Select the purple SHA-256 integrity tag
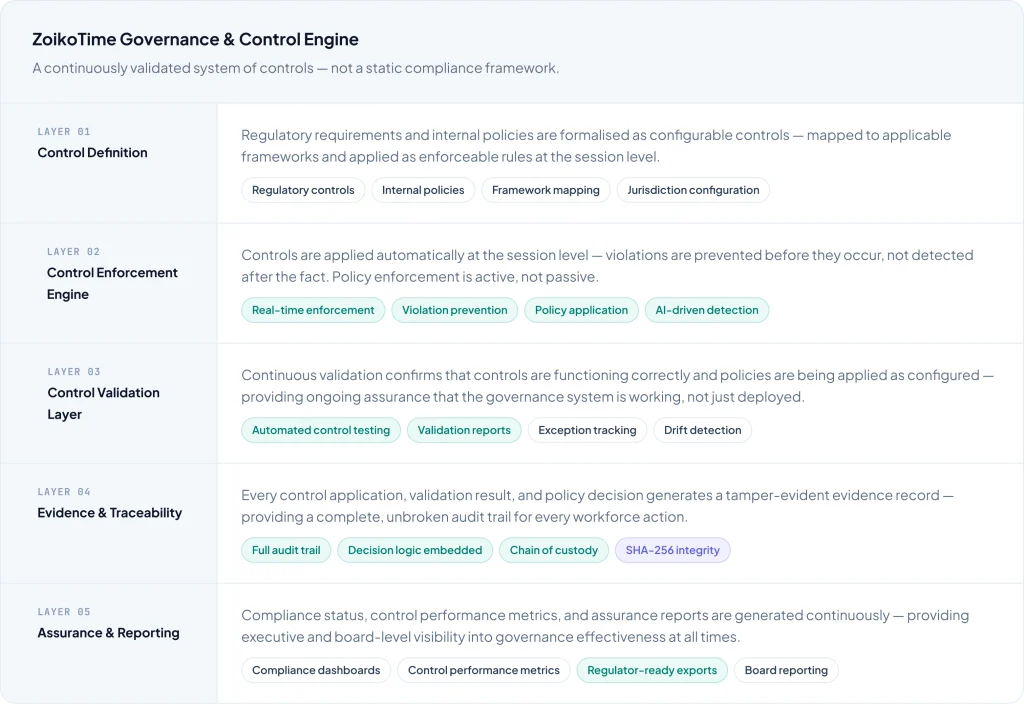This screenshot has width=1024, height=704. tap(673, 550)
